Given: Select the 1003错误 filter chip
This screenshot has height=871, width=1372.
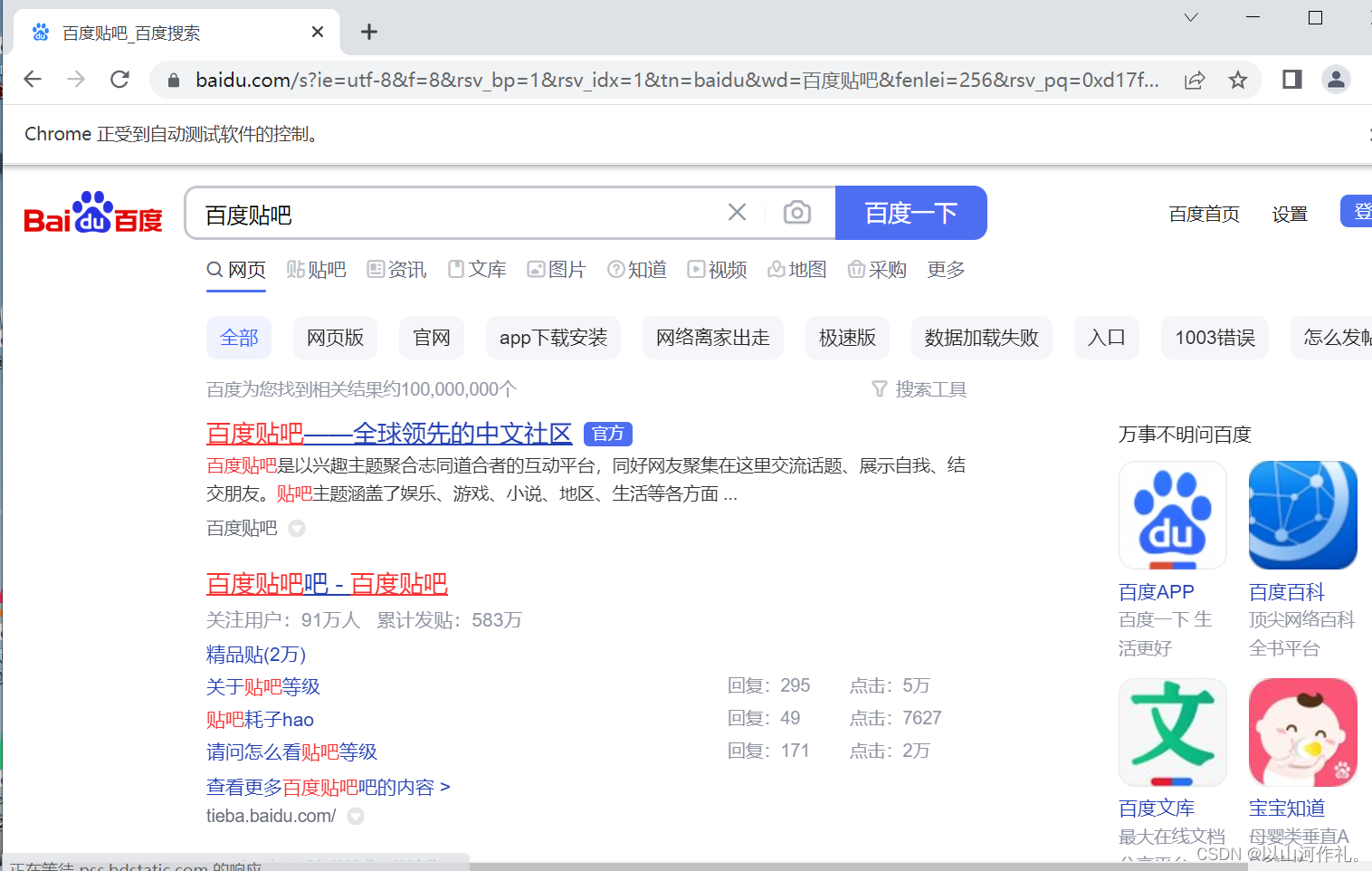Looking at the screenshot, I should point(1215,338).
